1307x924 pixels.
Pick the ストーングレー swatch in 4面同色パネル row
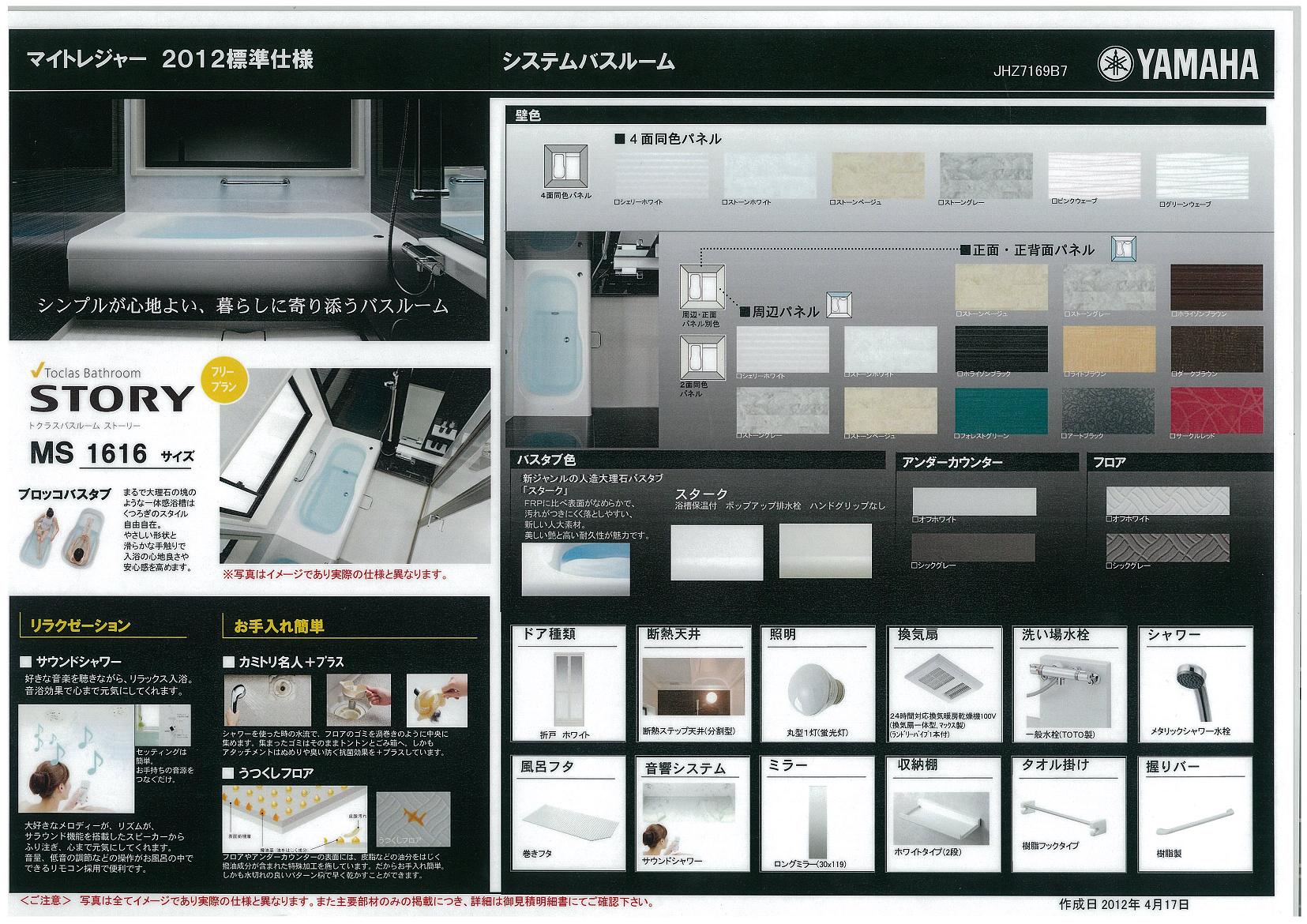986,175
